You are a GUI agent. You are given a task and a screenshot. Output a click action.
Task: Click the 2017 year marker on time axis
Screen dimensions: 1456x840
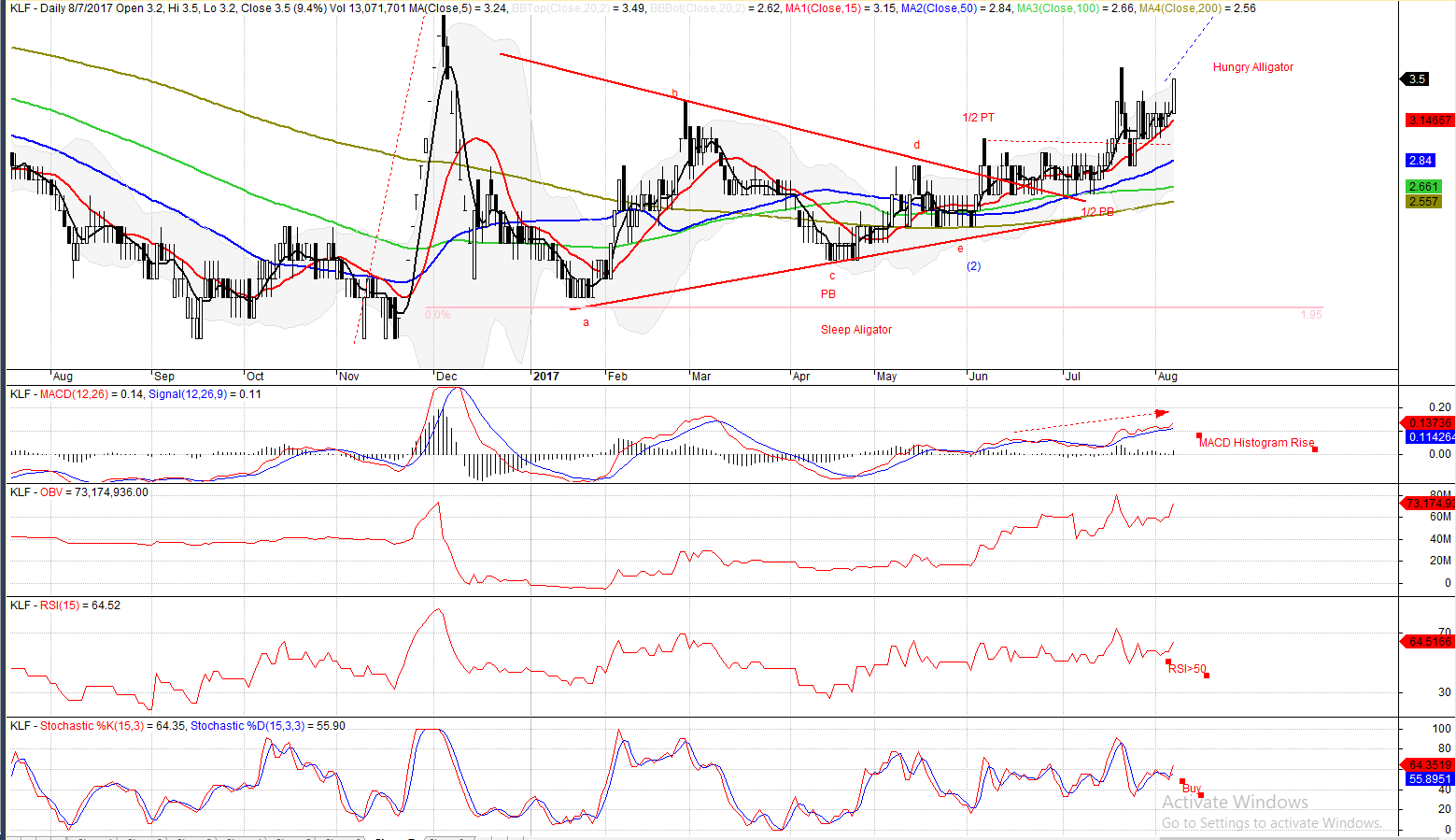point(545,377)
